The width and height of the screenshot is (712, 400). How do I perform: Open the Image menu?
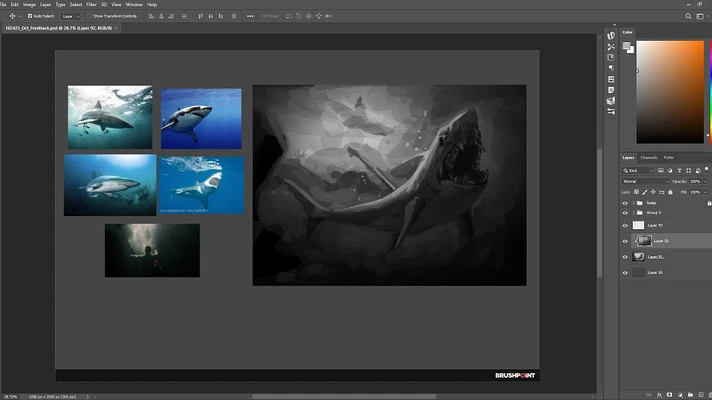(29, 5)
